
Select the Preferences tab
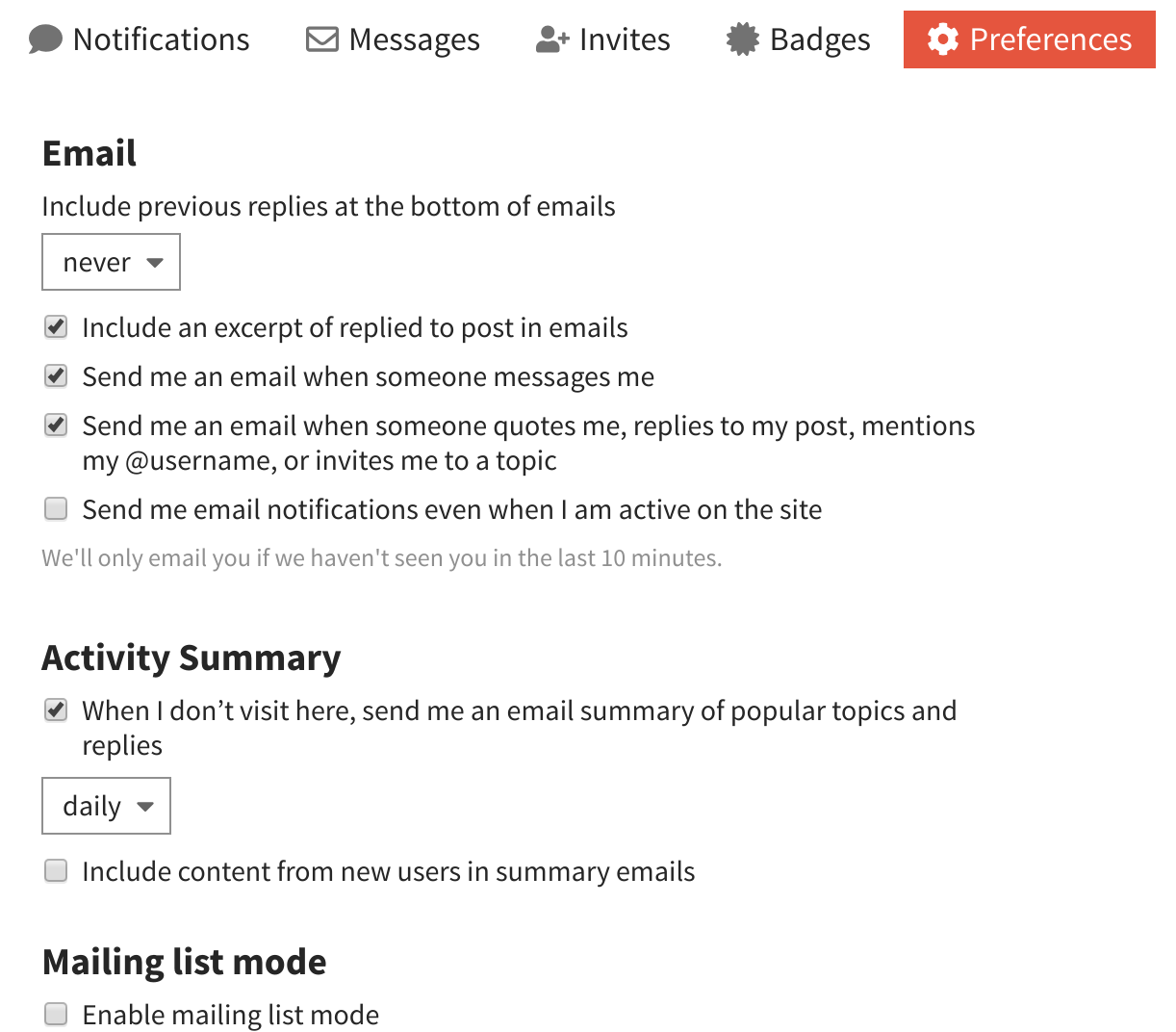1050,39
